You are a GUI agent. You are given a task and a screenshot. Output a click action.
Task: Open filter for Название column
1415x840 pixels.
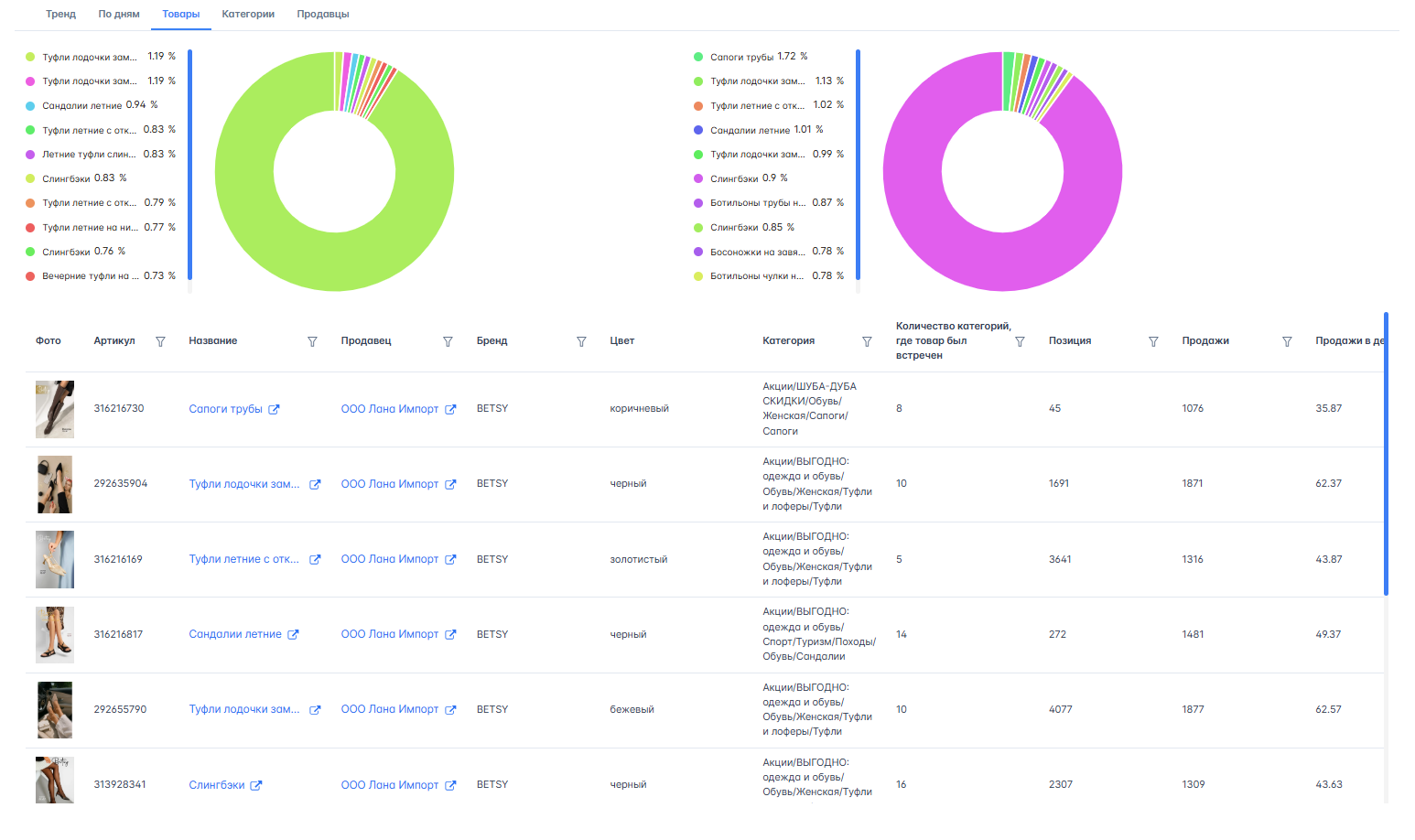point(312,341)
